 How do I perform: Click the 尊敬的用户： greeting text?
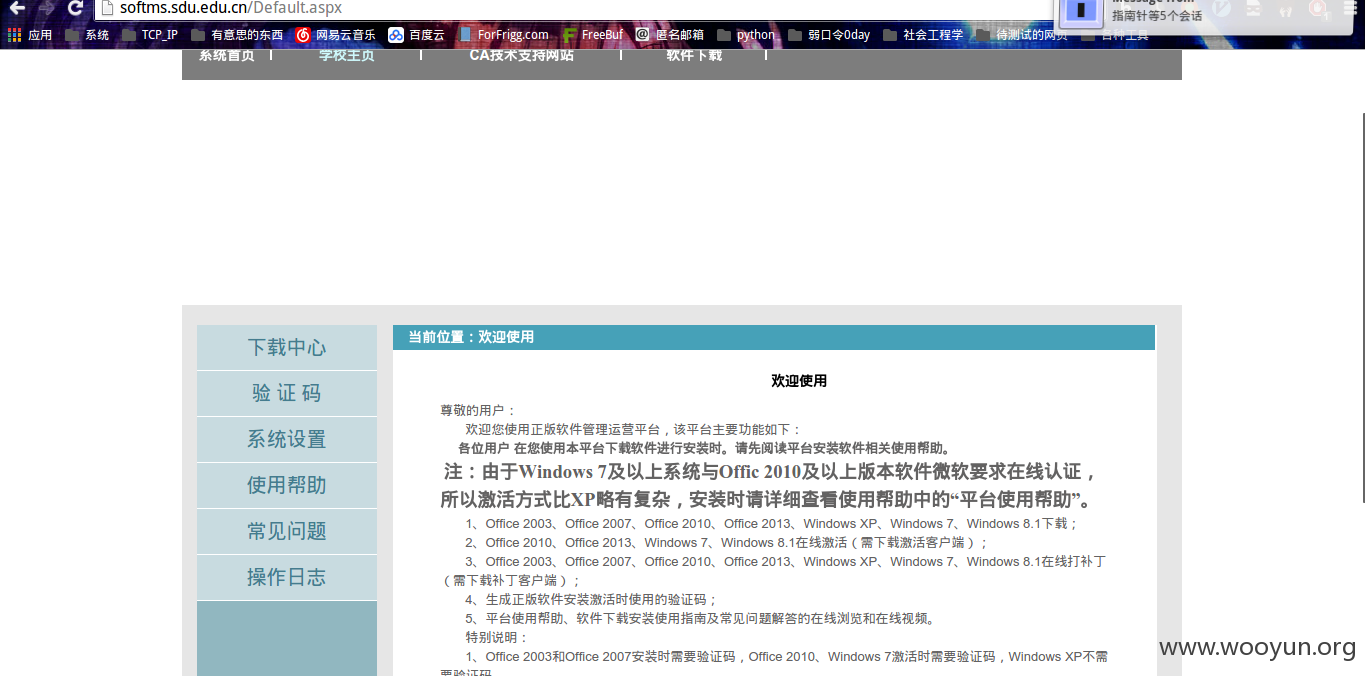click(x=478, y=410)
